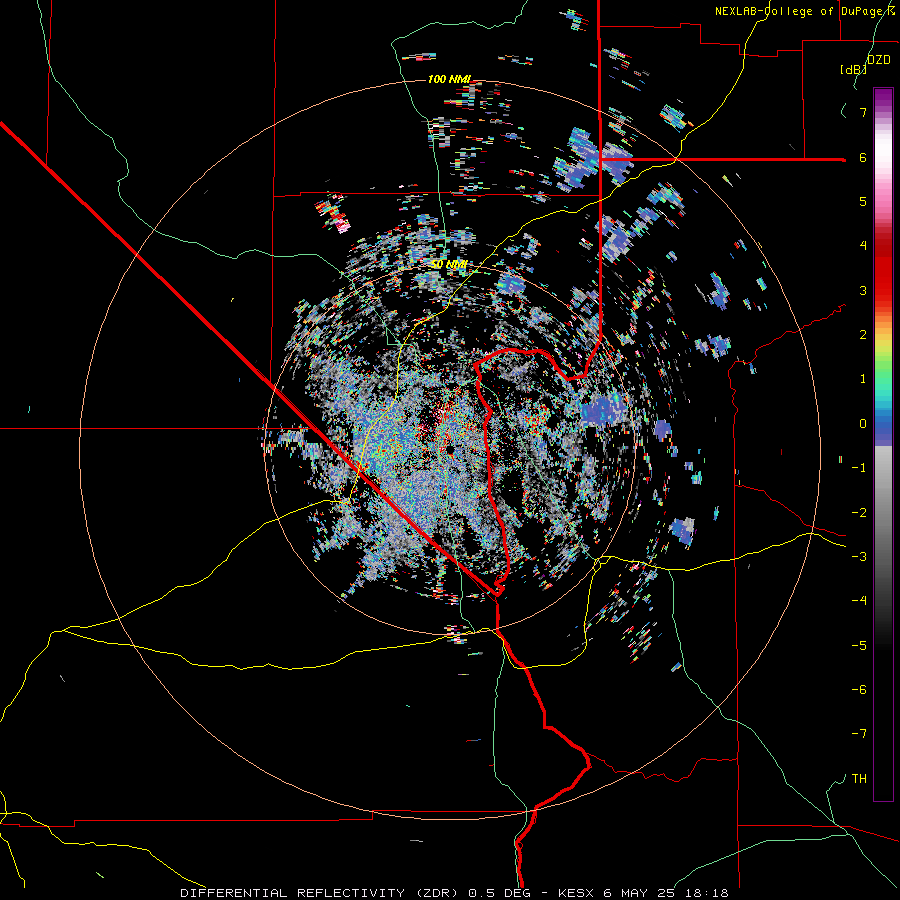
Task: Click the "7" value on the color scale
Action: coord(863,112)
